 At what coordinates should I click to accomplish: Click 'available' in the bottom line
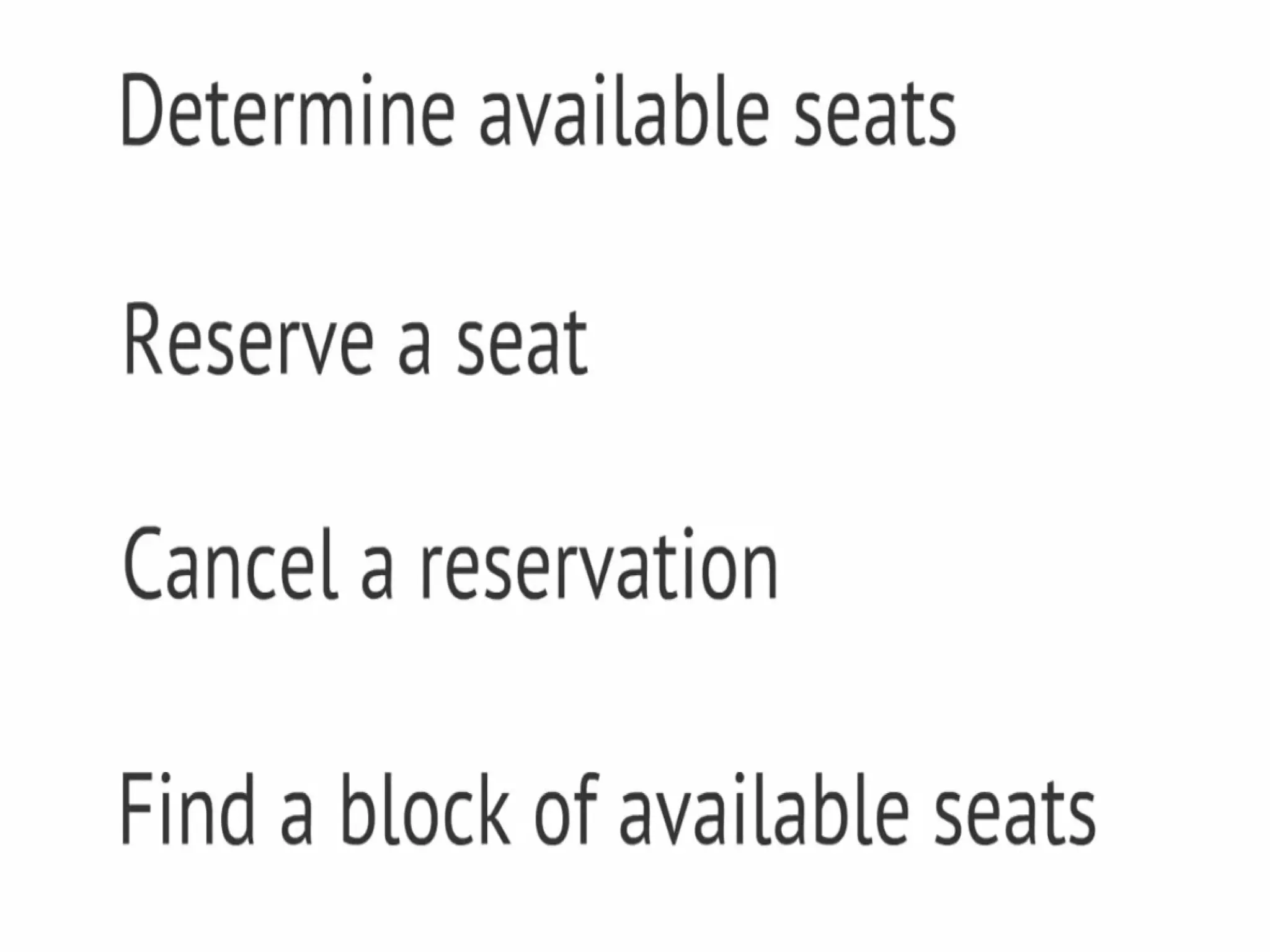click(764, 809)
